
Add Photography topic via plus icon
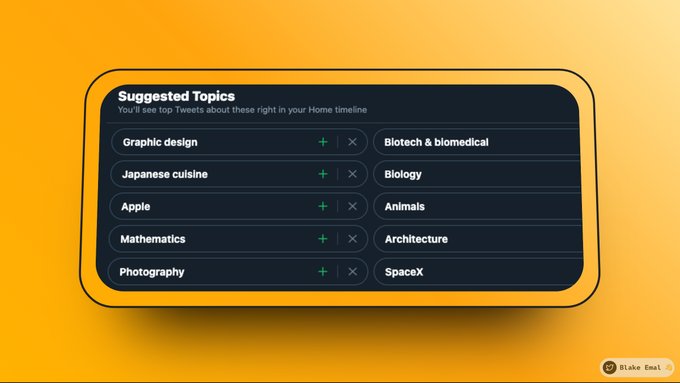point(323,272)
